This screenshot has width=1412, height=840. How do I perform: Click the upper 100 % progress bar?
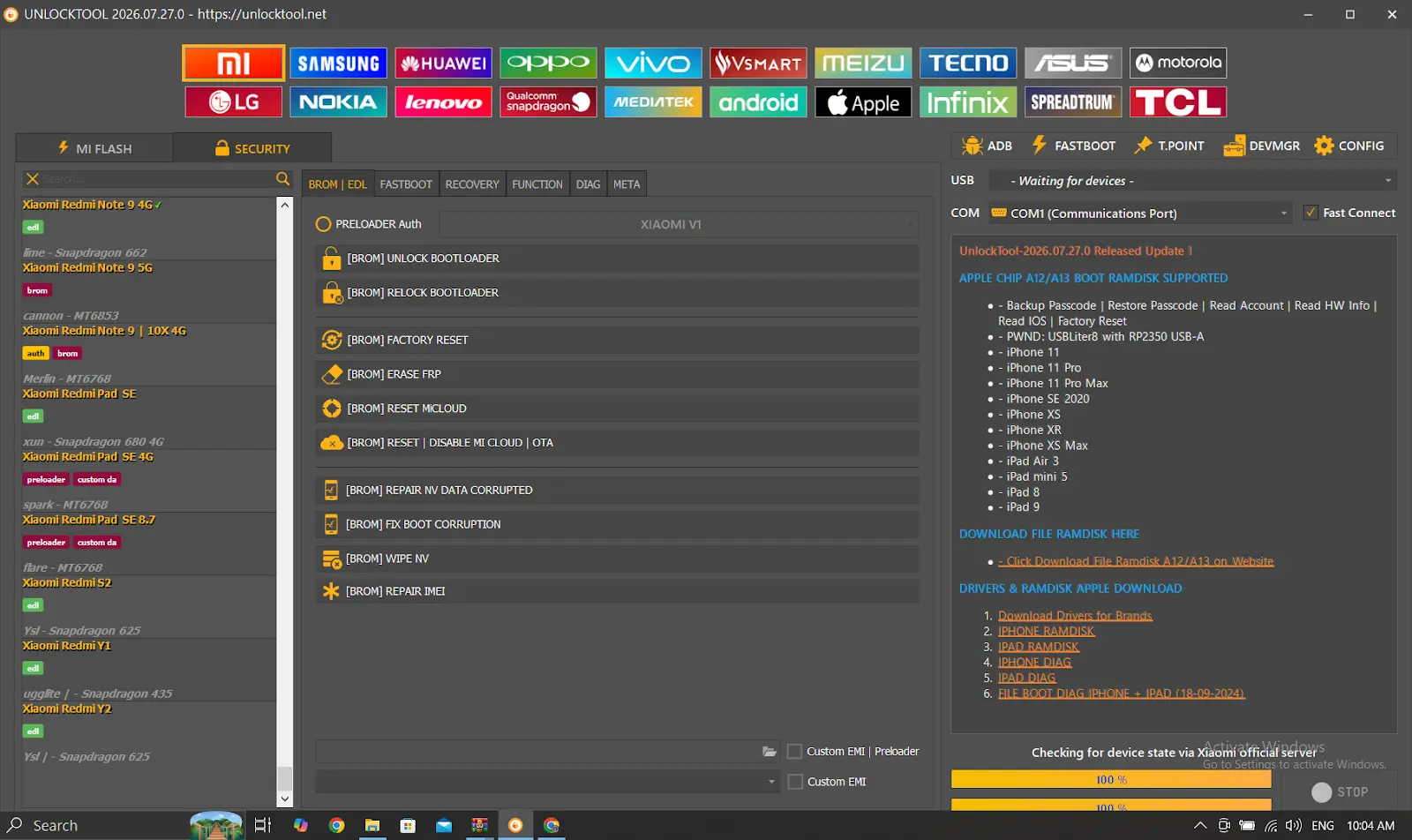(1111, 780)
